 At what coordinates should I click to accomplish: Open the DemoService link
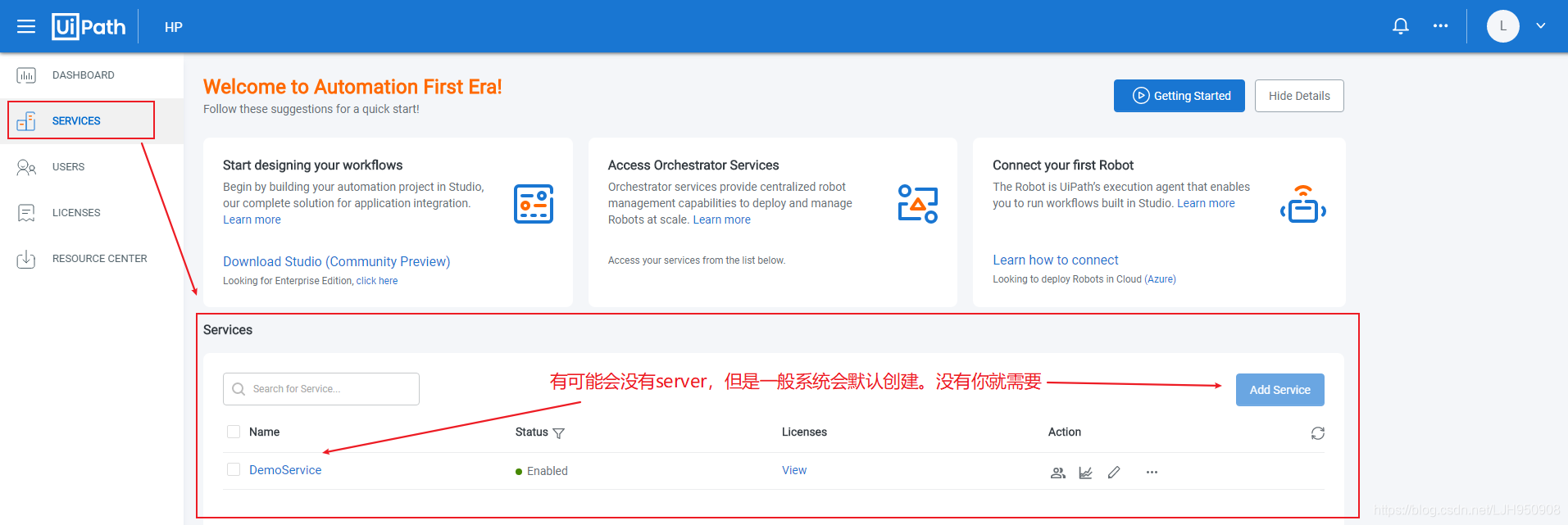(x=285, y=470)
